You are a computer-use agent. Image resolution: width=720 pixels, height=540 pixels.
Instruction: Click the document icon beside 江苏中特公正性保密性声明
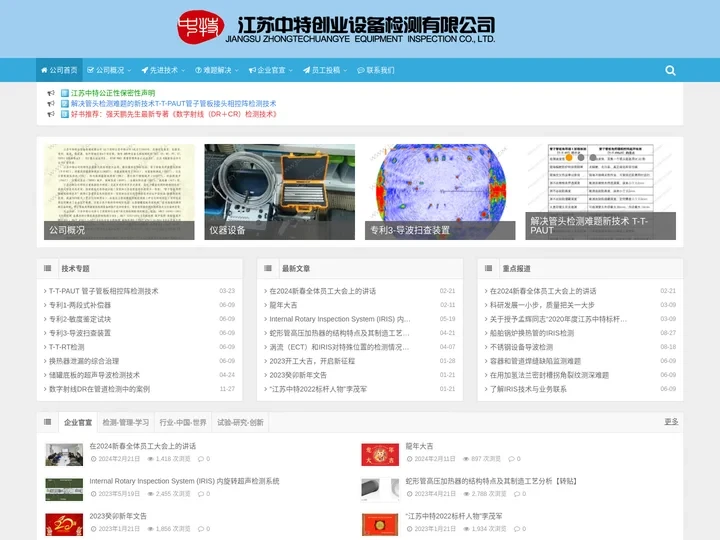point(65,93)
